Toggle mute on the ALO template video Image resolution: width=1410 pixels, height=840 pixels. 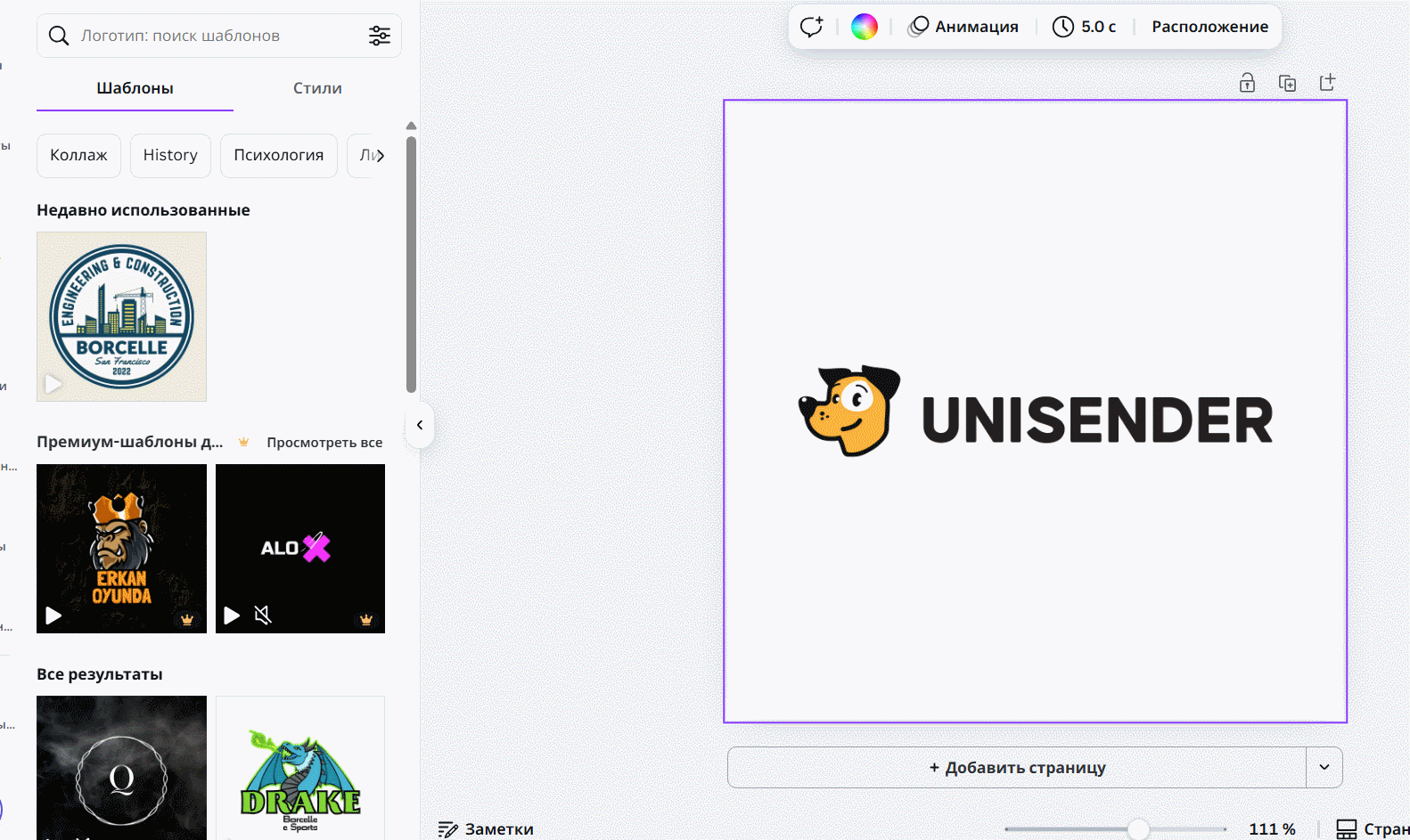(263, 615)
